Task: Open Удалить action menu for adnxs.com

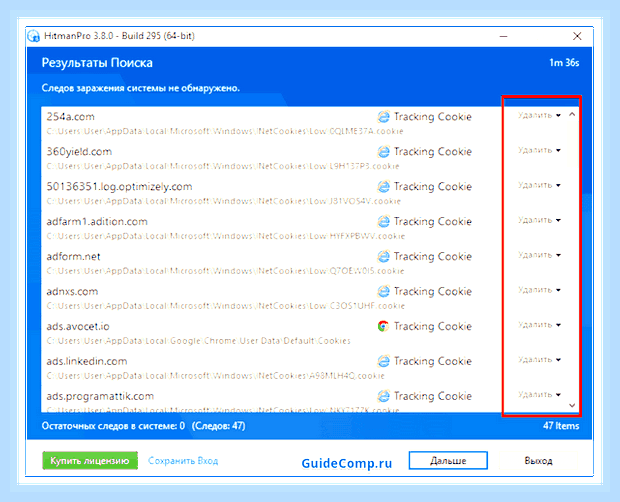Action: pyautogui.click(x=539, y=290)
